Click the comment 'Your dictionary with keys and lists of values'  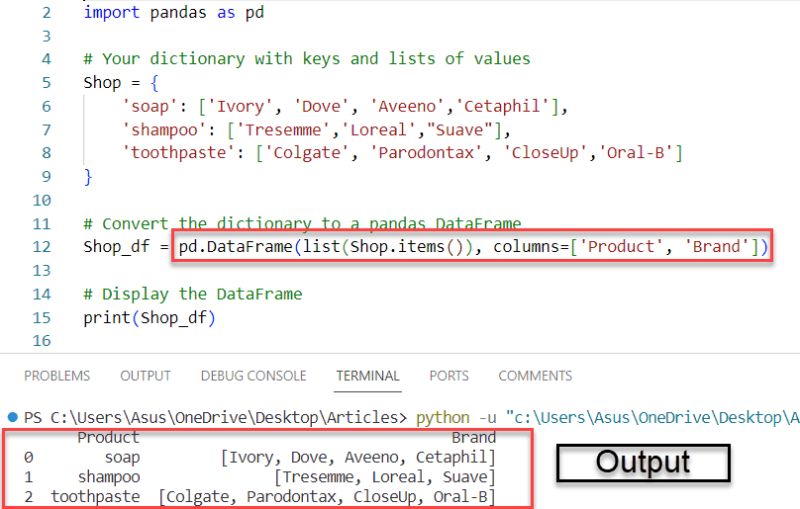(x=307, y=59)
